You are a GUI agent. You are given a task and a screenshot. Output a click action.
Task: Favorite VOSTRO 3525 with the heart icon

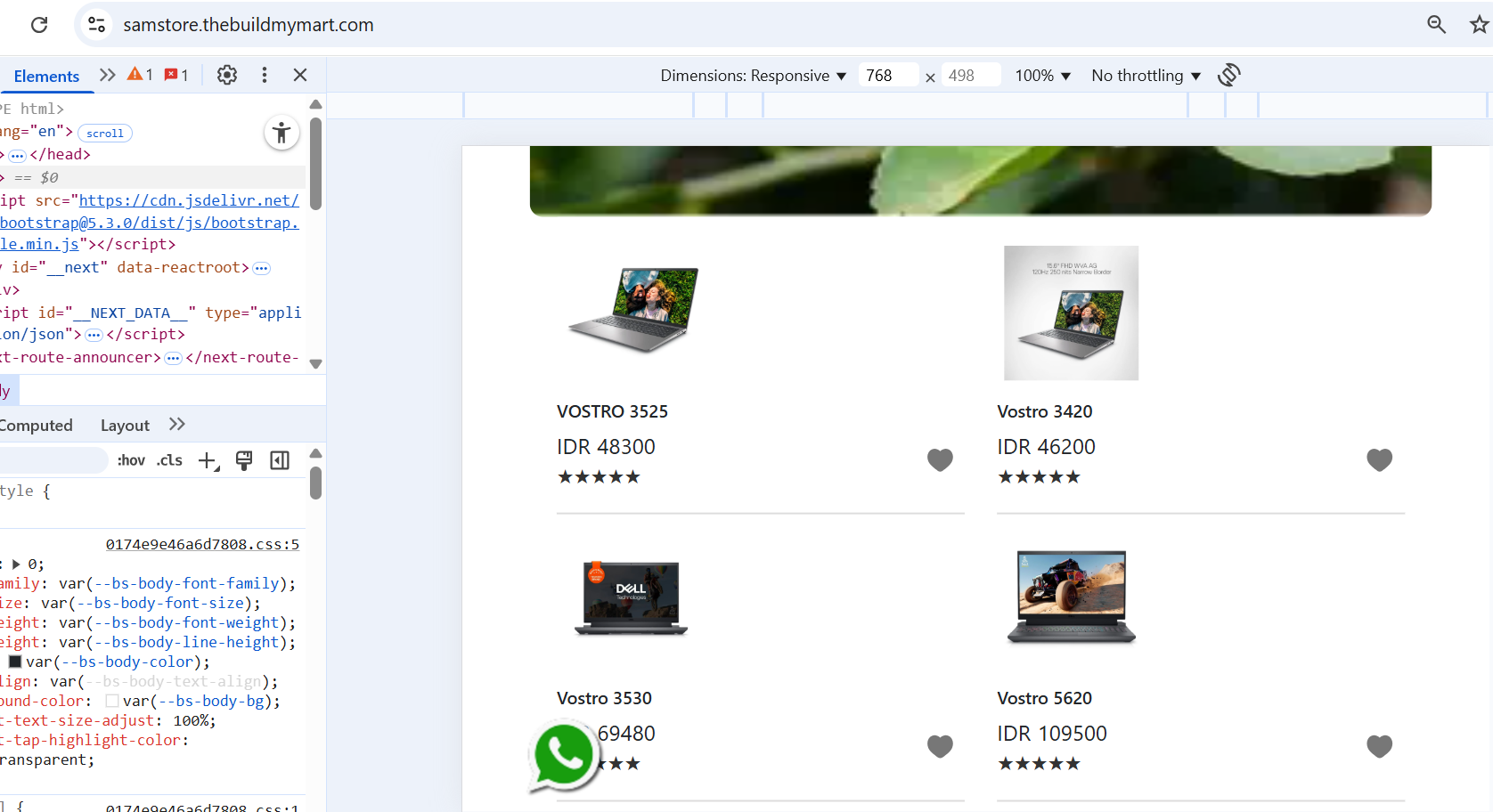pyautogui.click(x=940, y=459)
